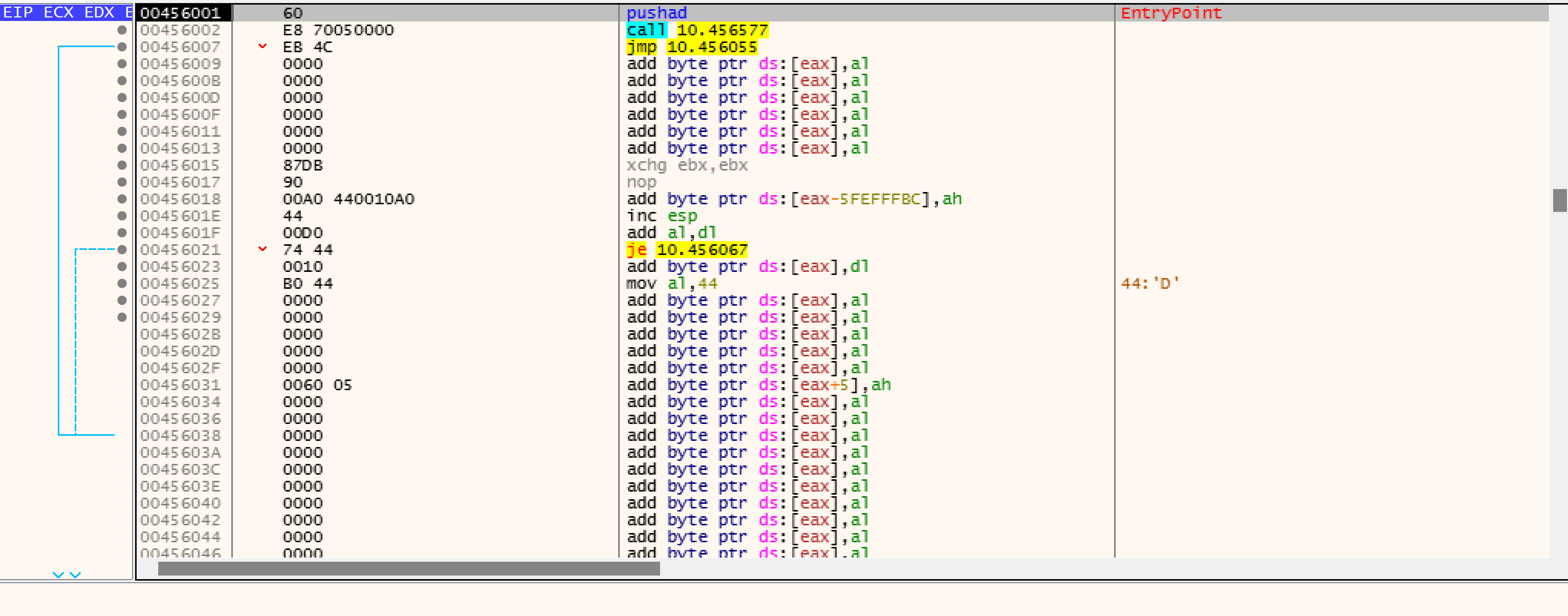The width and height of the screenshot is (1568, 616).
Task: Toggle breakpoint dot beside address 00456009
Action: pyautogui.click(x=122, y=64)
